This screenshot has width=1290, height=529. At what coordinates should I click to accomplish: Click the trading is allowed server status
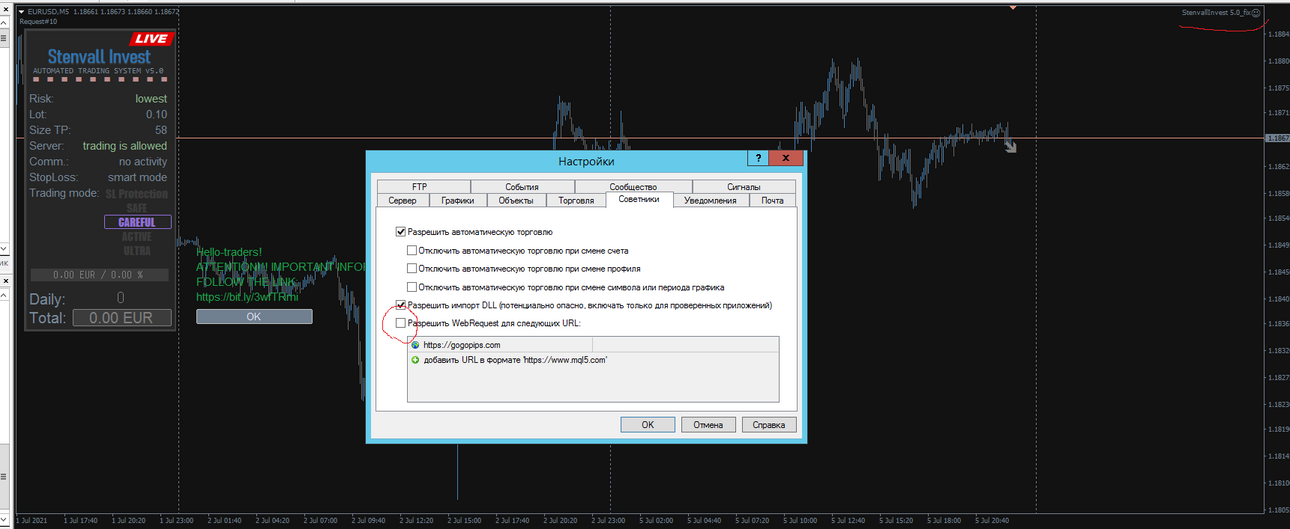pyautogui.click(x=125, y=146)
